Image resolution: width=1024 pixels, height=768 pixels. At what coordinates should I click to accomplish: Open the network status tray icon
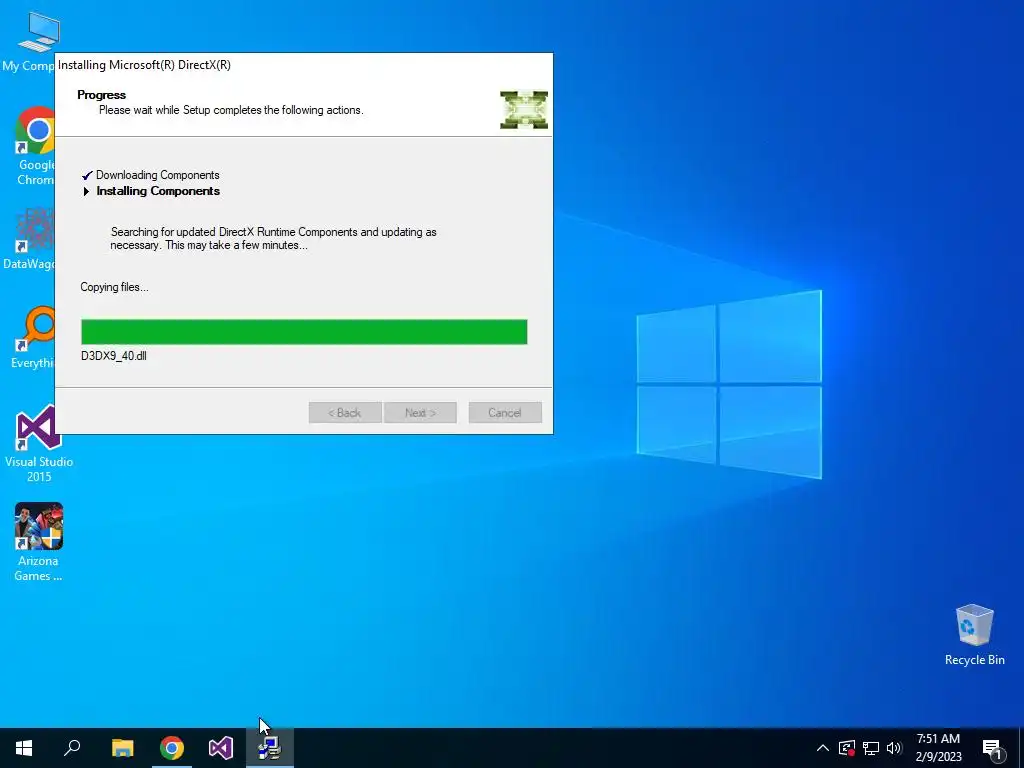pyautogui.click(x=871, y=748)
